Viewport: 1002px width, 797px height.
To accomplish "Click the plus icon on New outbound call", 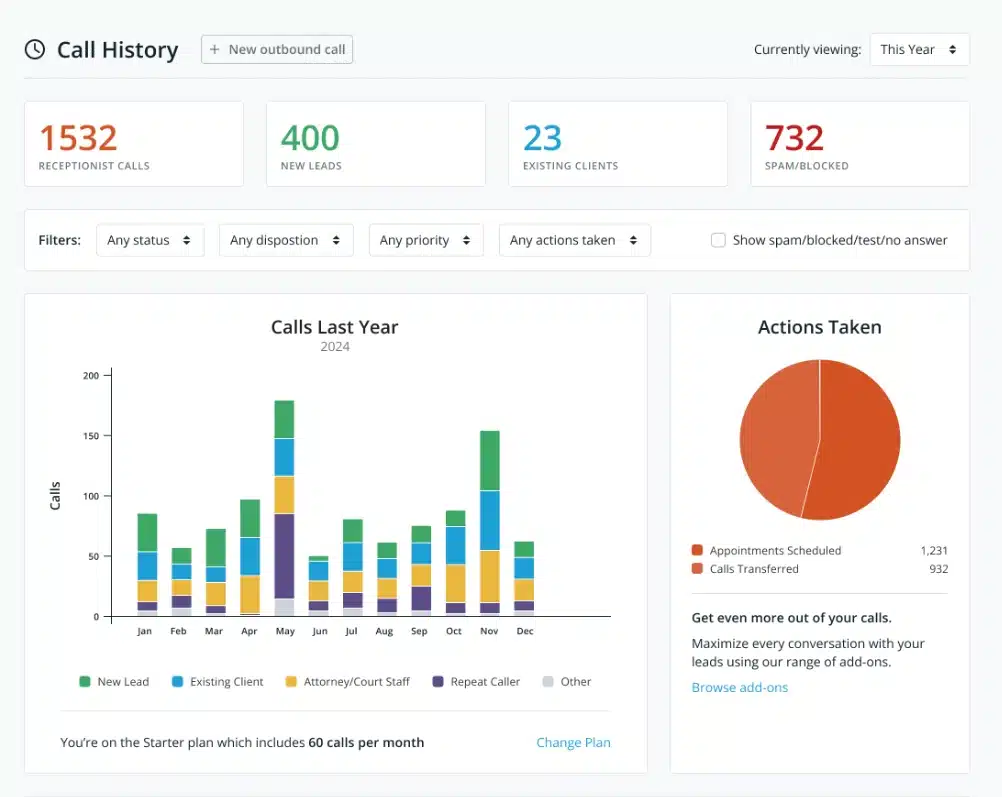I will [215, 50].
